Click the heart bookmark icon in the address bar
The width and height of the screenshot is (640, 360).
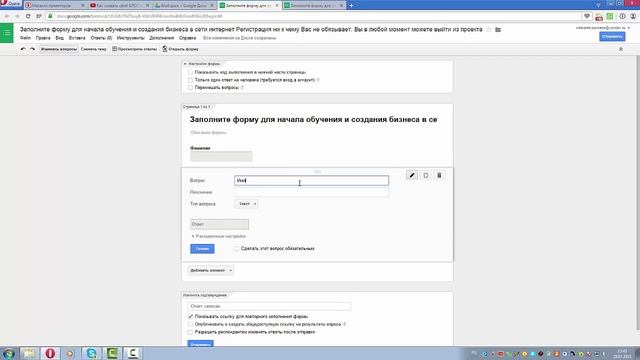[x=587, y=16]
